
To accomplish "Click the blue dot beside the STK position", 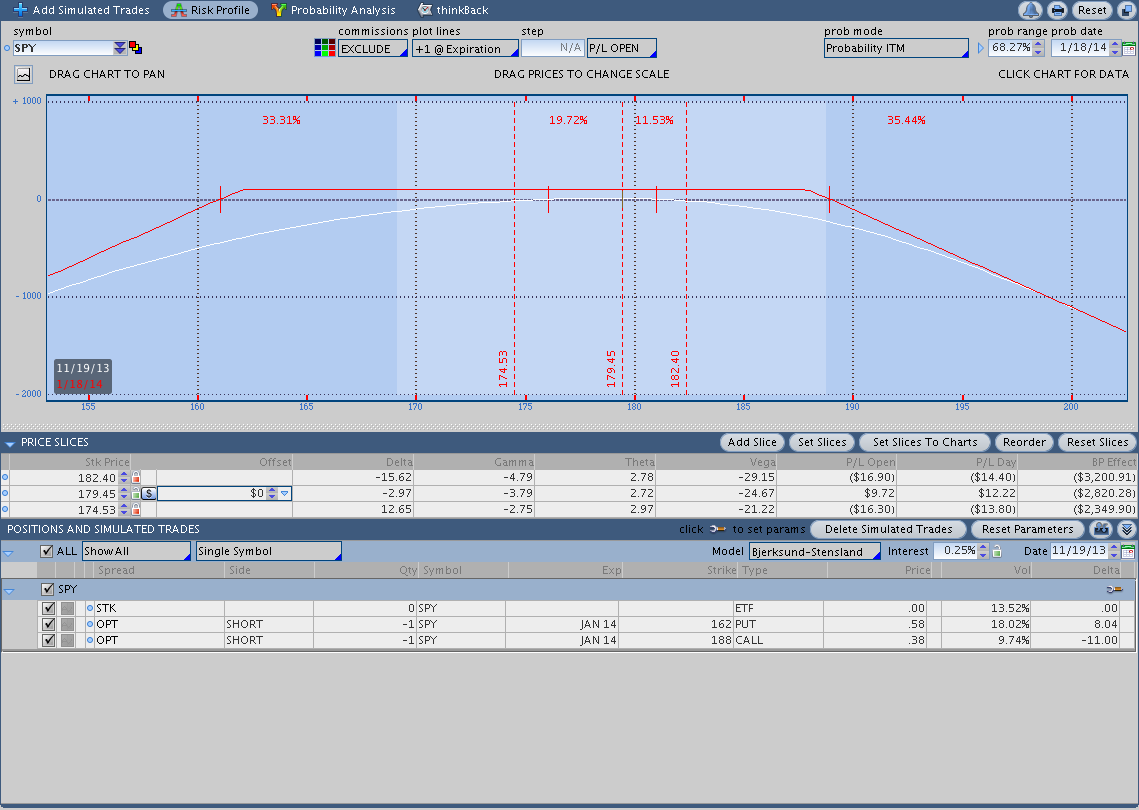I will coord(90,608).
